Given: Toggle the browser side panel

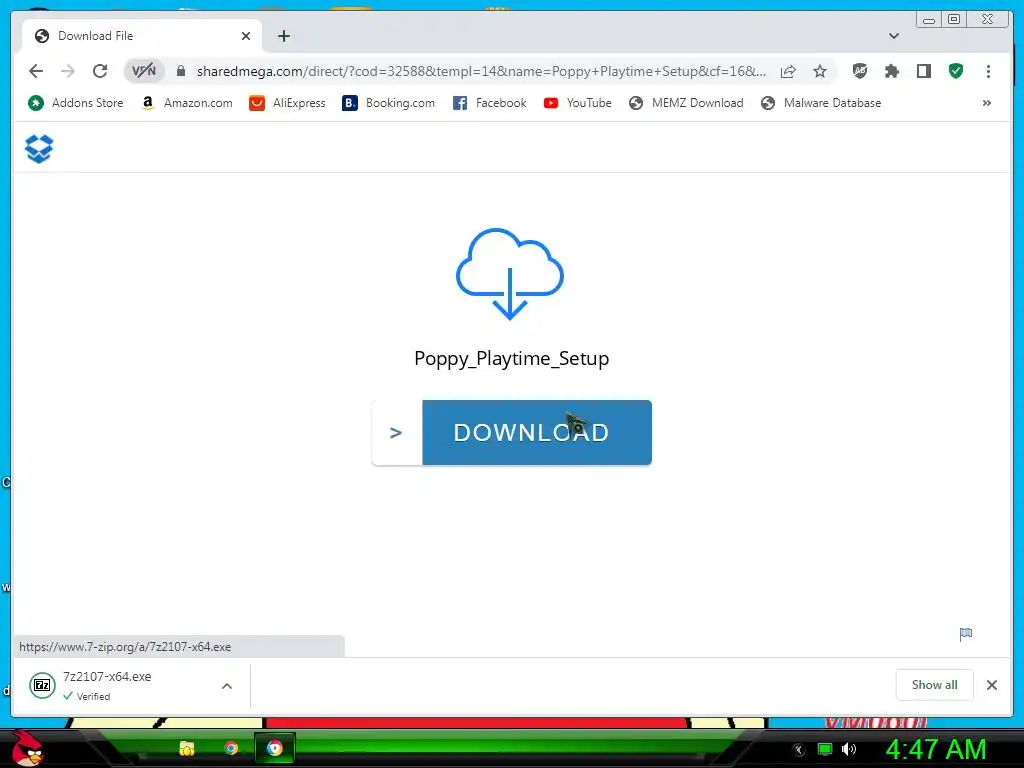Looking at the screenshot, I should click(923, 71).
